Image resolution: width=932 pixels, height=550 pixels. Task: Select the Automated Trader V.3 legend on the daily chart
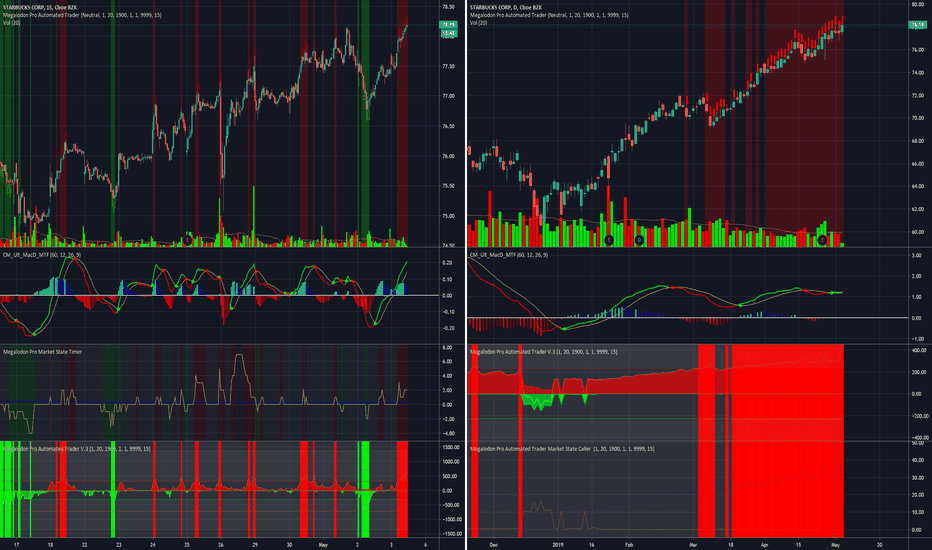click(x=543, y=352)
